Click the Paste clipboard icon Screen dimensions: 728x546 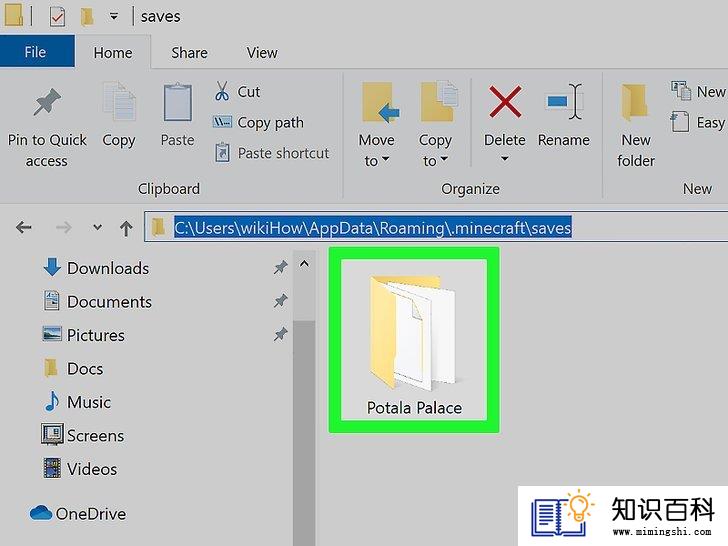click(x=177, y=102)
